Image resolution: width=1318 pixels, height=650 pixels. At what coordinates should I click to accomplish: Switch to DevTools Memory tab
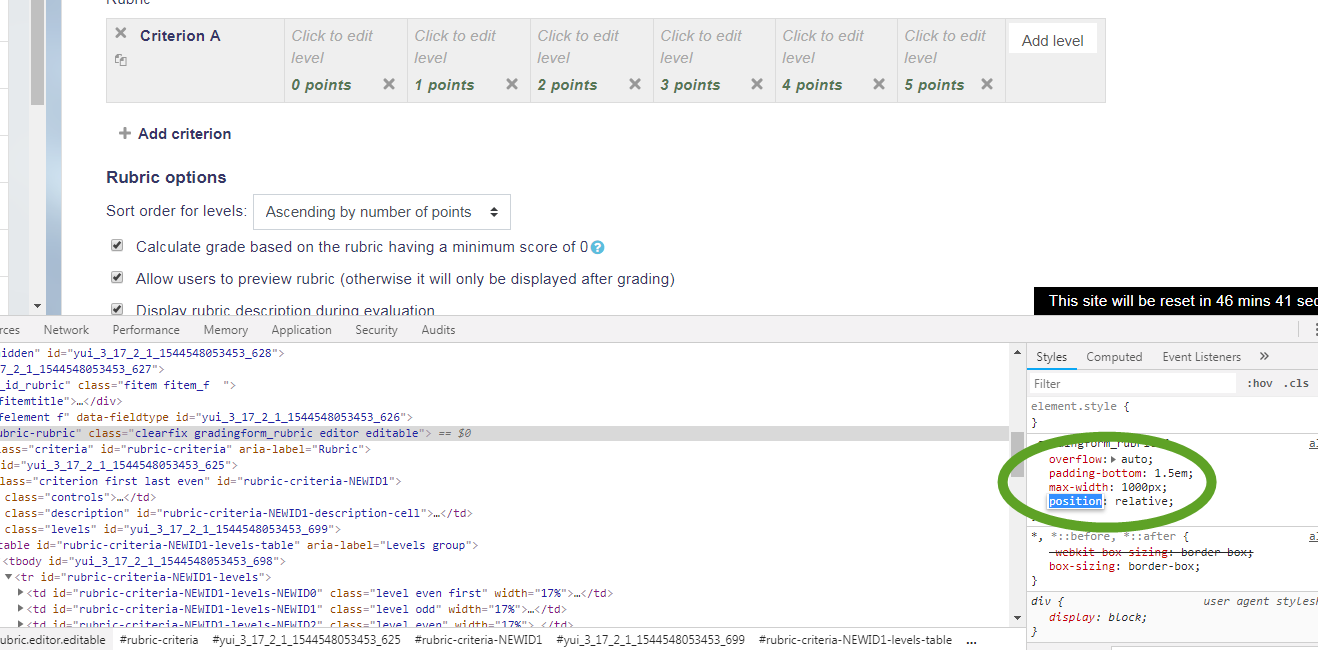point(226,330)
